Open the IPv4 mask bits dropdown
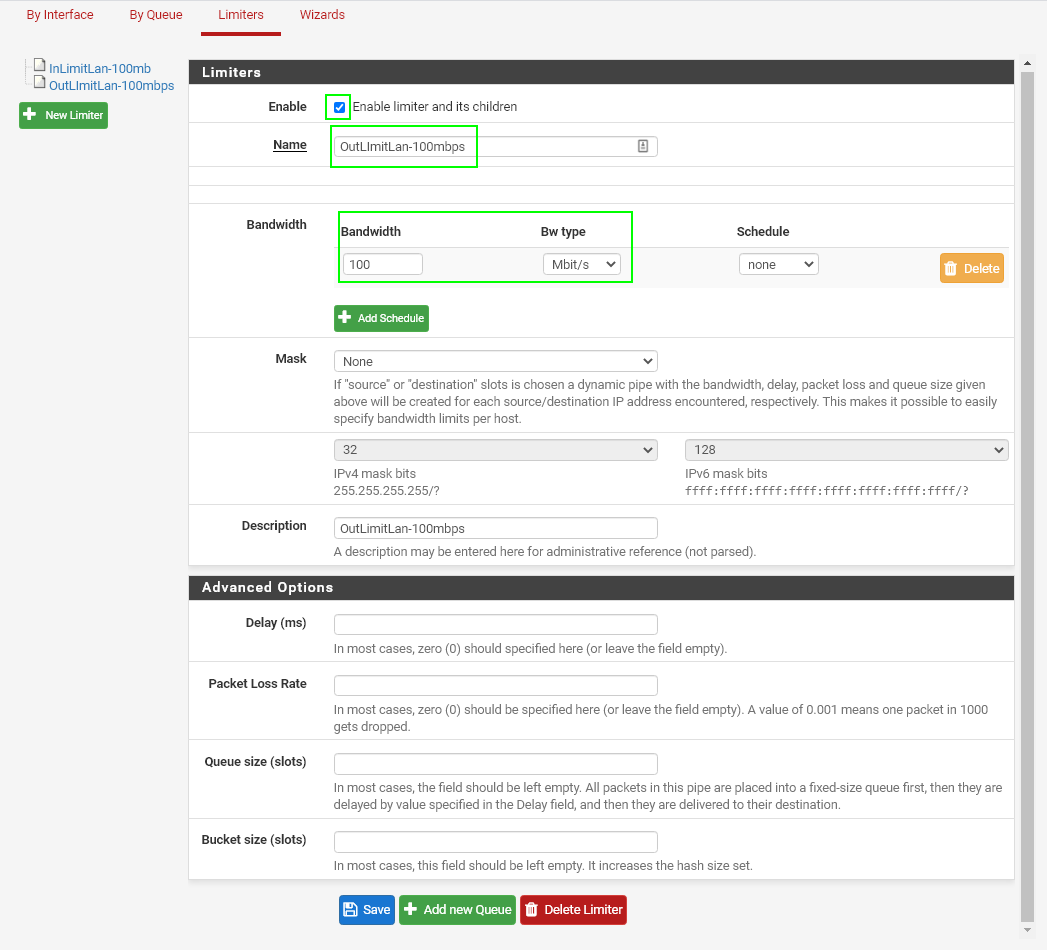 pos(495,450)
